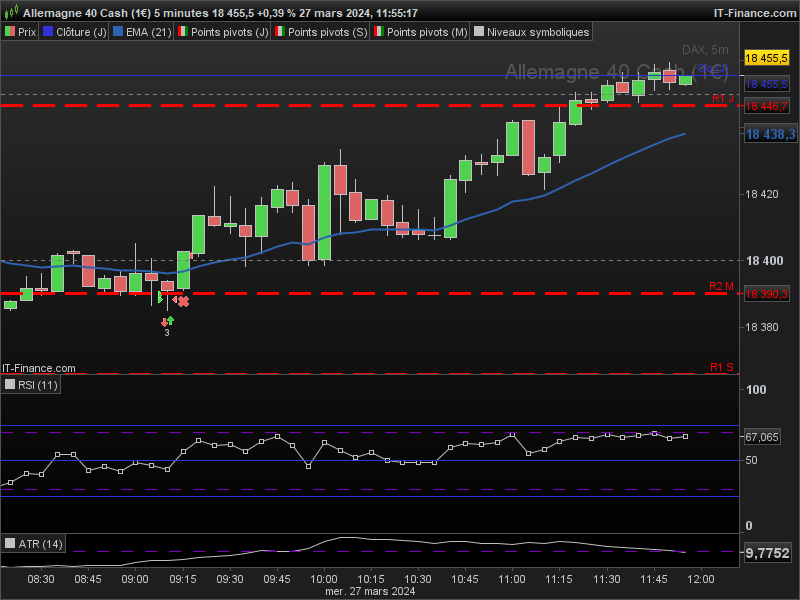Click the Points pivots (S) color swatch
The image size is (800, 600).
point(280,32)
